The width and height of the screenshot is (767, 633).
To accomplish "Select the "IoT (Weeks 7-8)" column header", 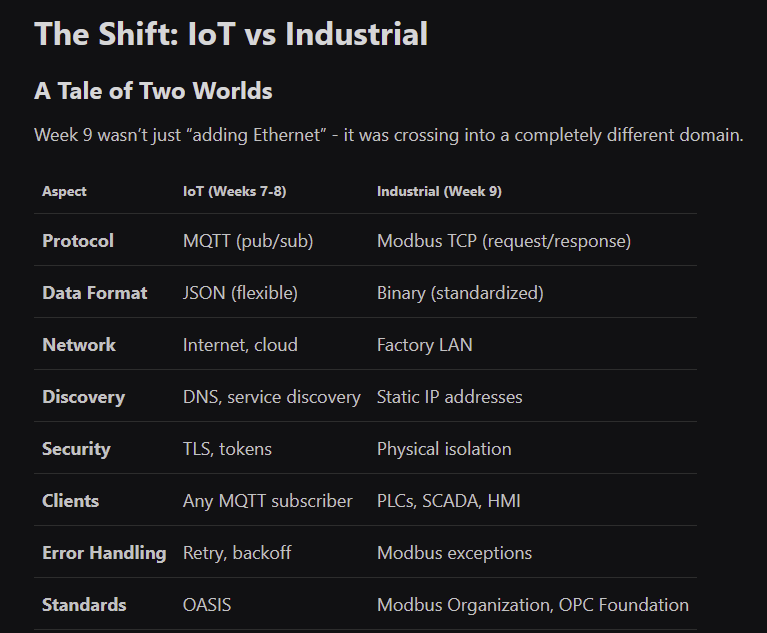I will 234,191.
